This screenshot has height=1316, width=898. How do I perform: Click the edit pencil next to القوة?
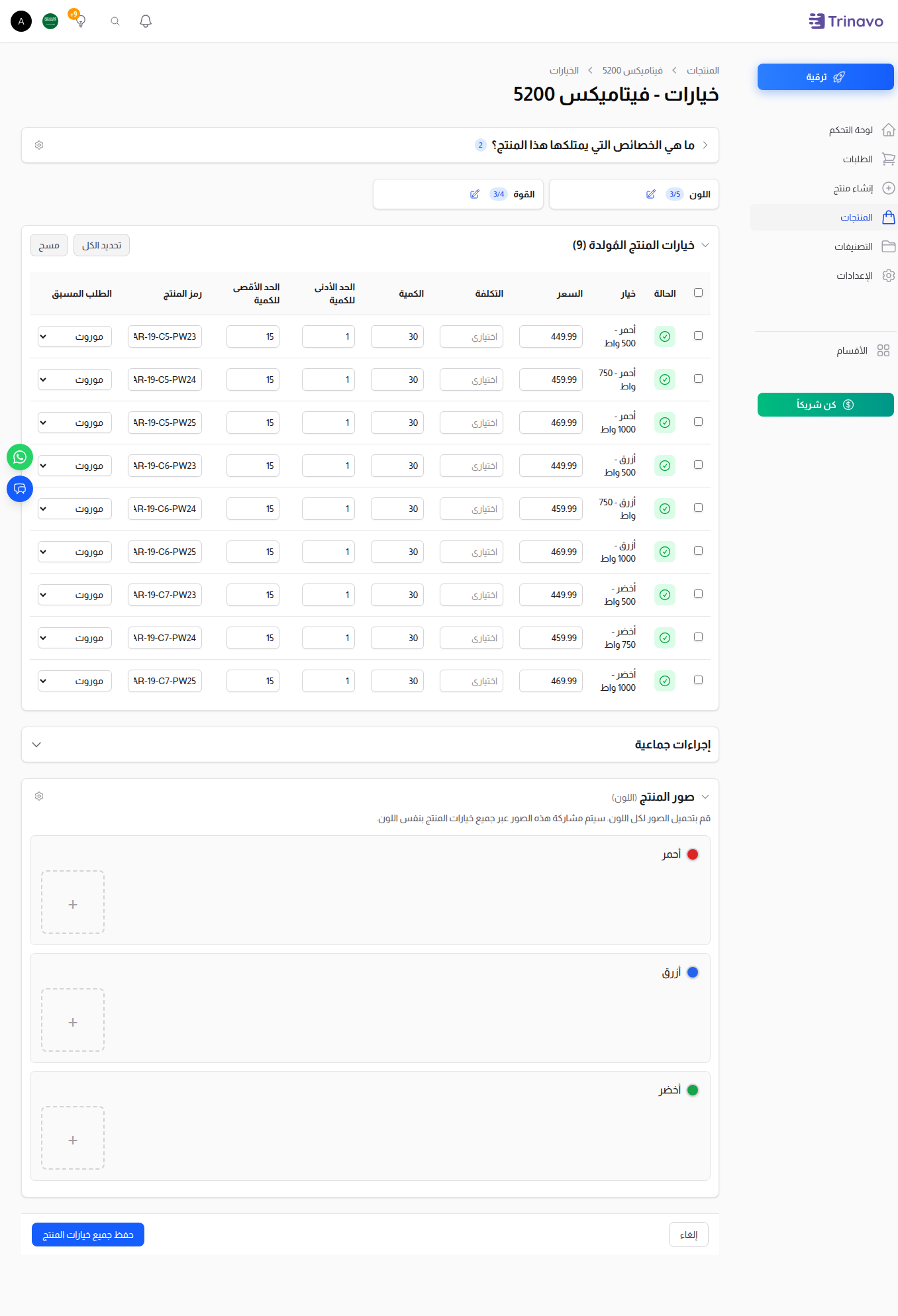pos(475,194)
